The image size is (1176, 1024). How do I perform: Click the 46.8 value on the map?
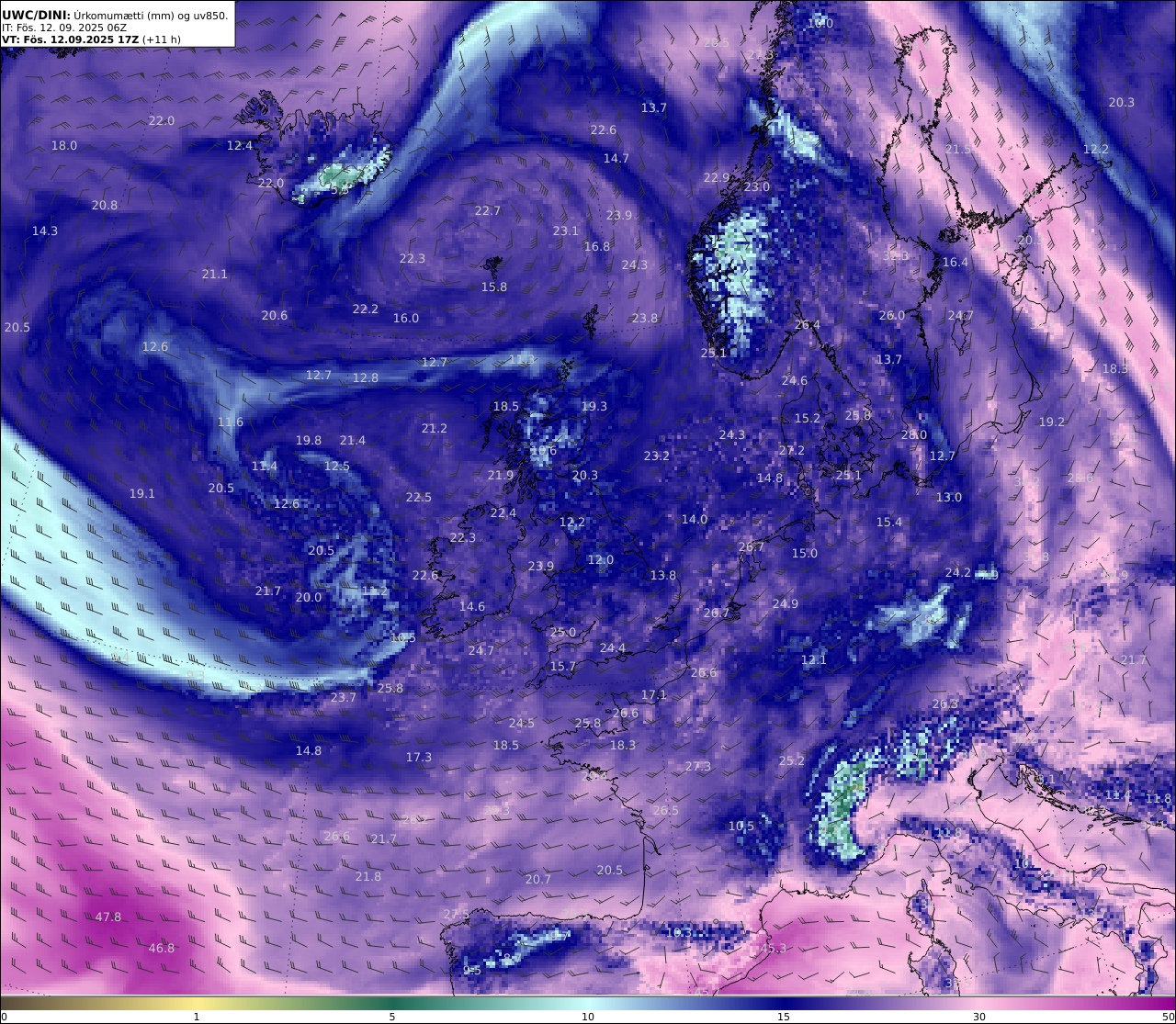(x=162, y=949)
